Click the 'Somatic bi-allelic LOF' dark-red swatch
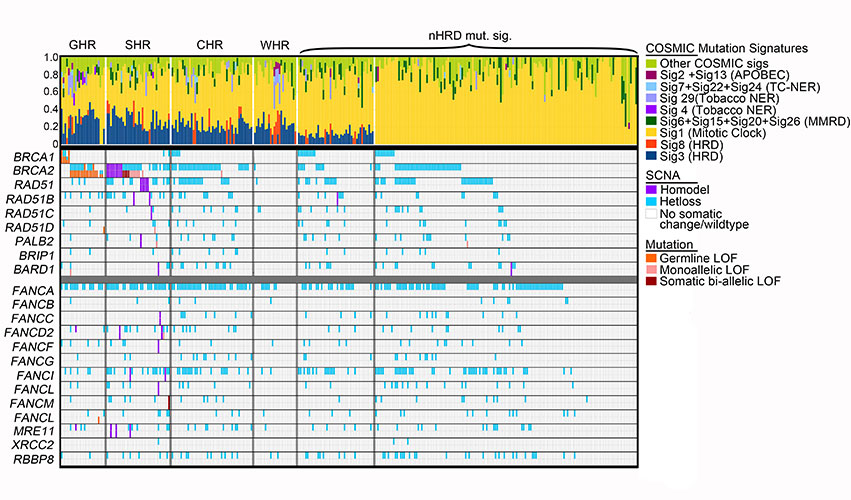 [651, 281]
